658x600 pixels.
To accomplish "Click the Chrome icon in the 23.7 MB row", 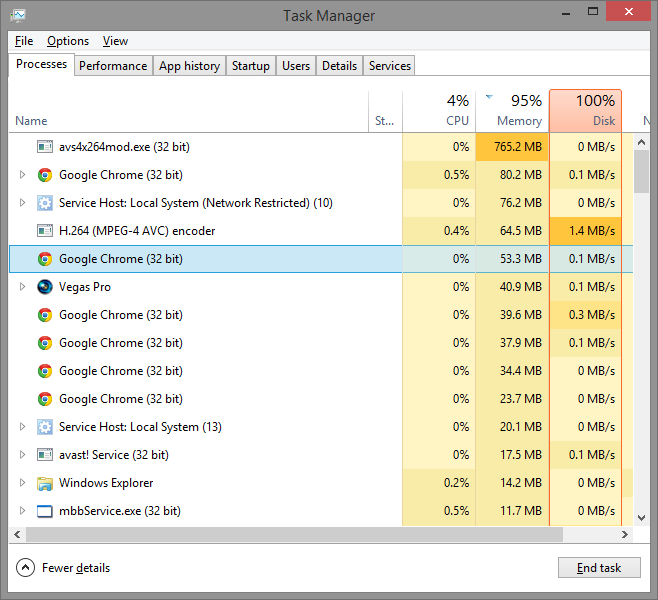I will (44, 399).
